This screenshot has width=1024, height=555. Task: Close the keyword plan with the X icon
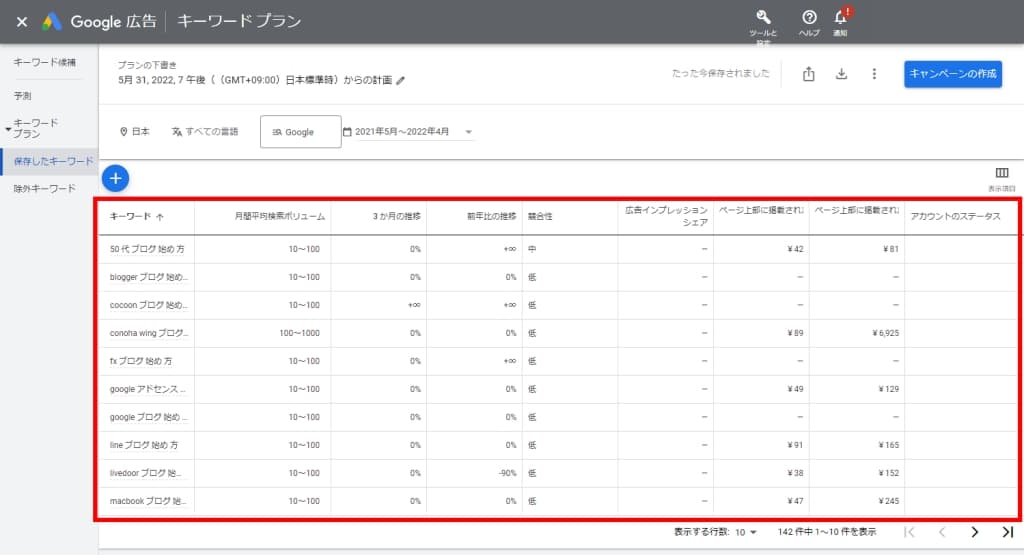tap(22, 22)
